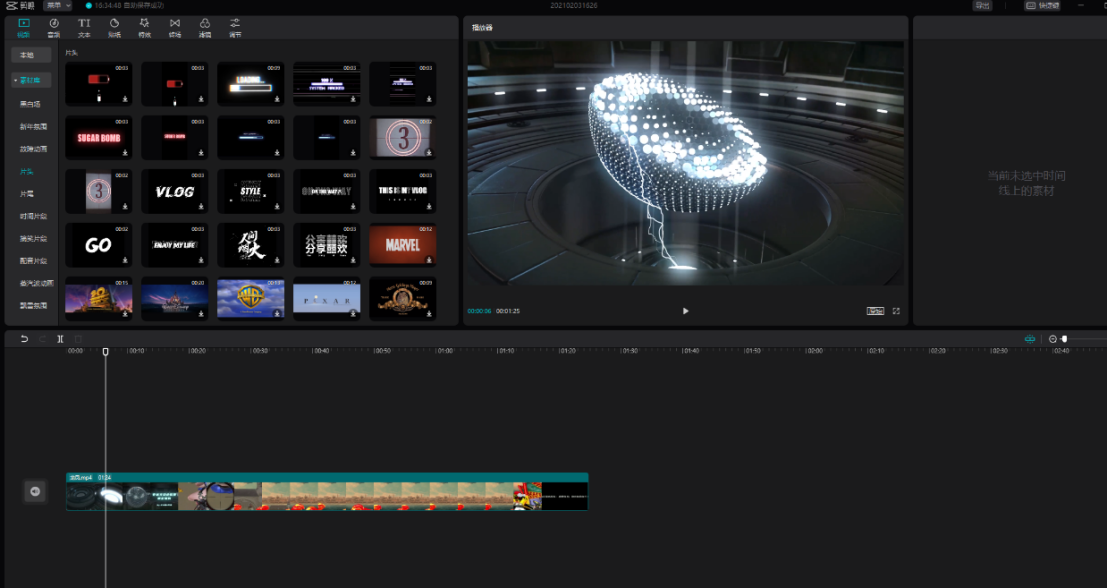Screen dimensions: 1108x588
Task: Open the Text (文本) tool tab
Action: point(84,26)
